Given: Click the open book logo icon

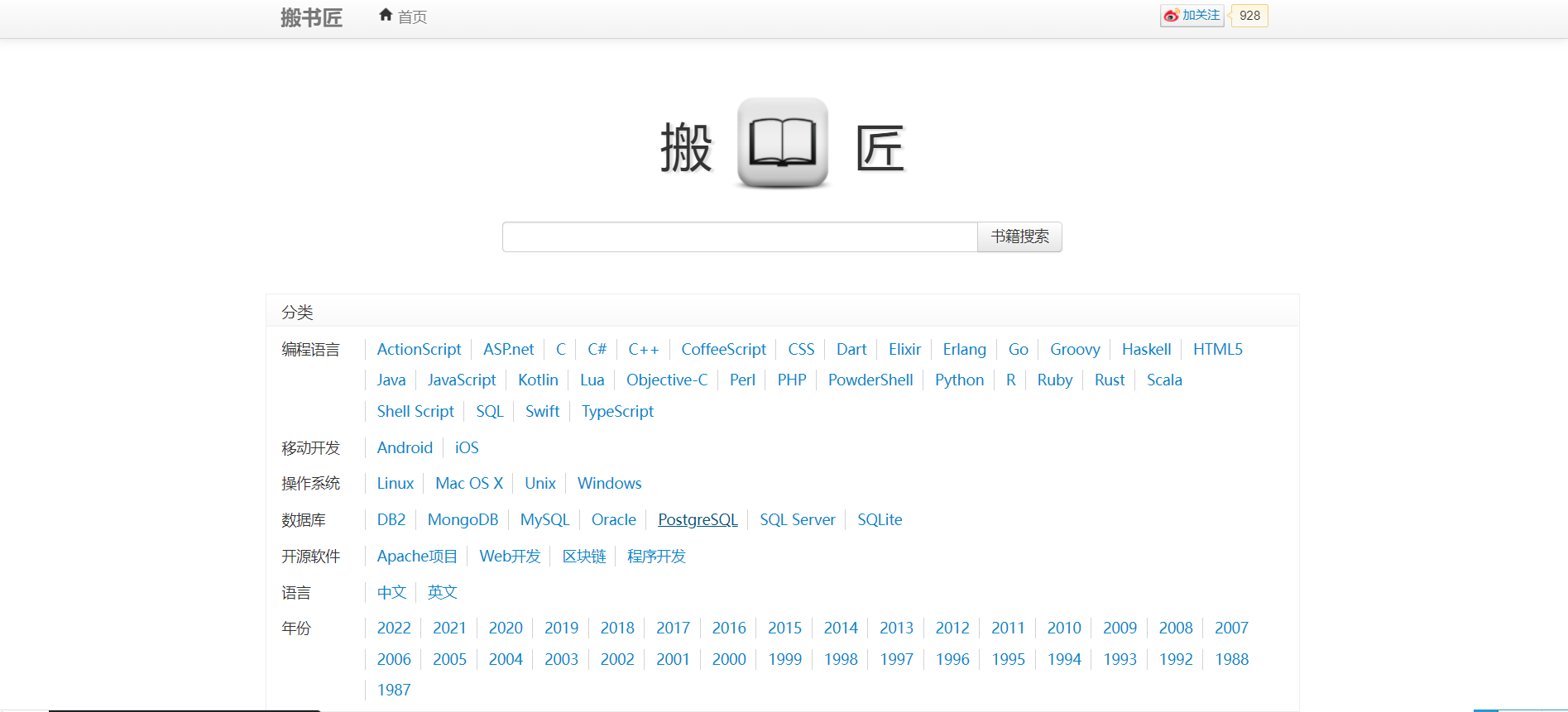Looking at the screenshot, I should tap(782, 143).
